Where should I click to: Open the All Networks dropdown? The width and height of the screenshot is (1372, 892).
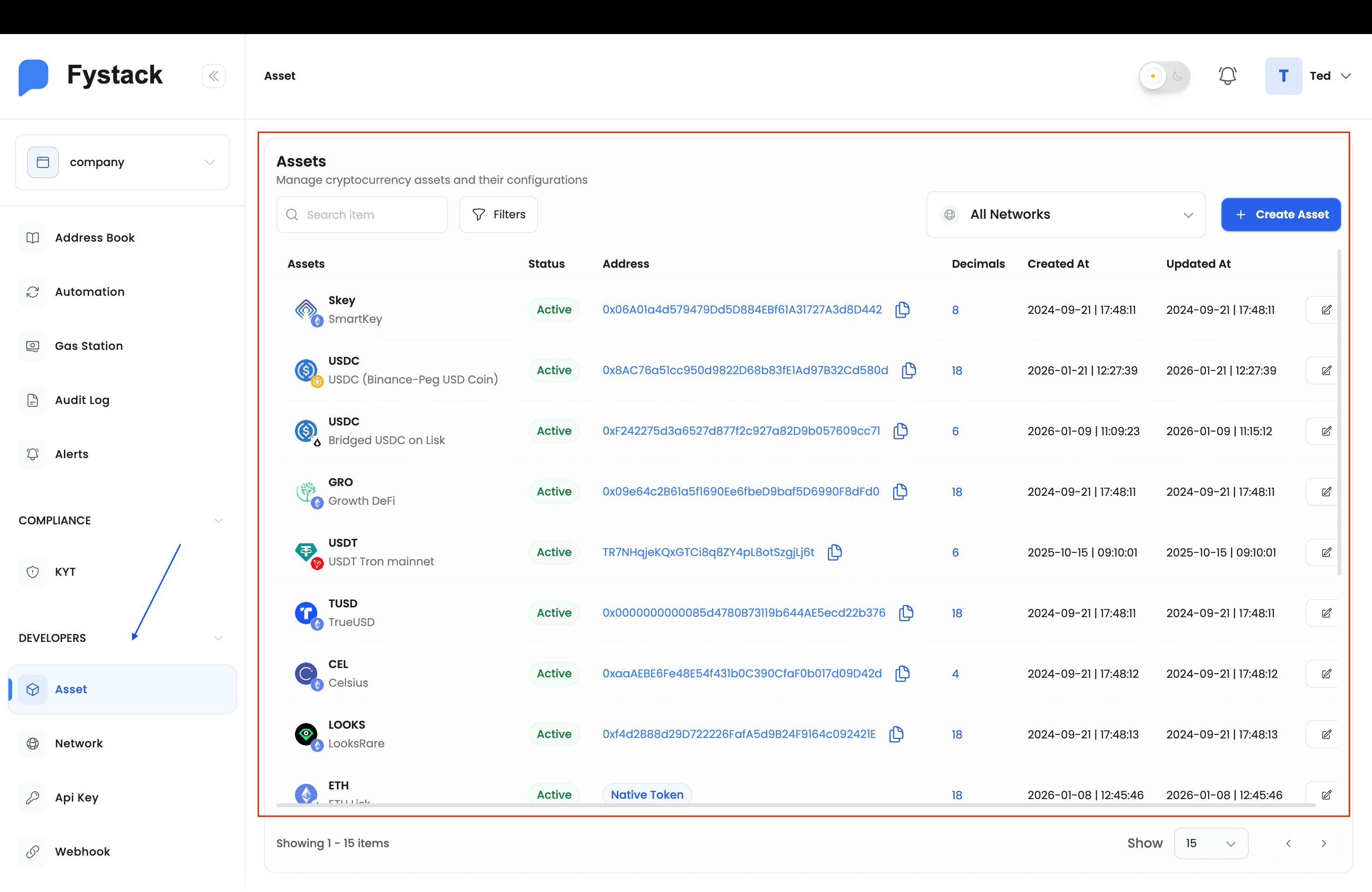point(1066,214)
